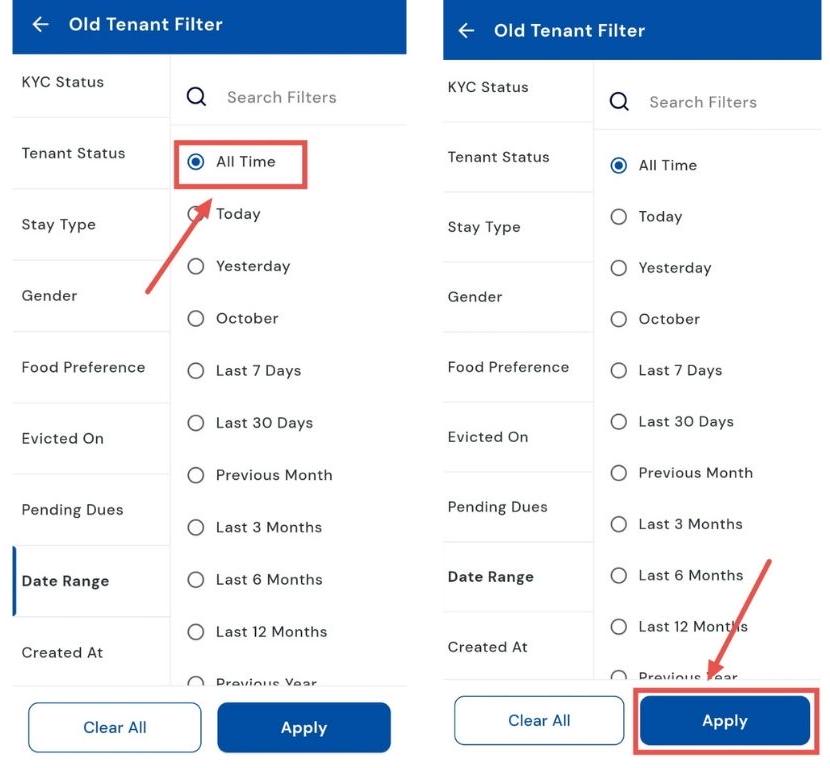Select 'All Time' radio in left panel
This screenshot has height=768, width=830.
pyautogui.click(x=196, y=162)
